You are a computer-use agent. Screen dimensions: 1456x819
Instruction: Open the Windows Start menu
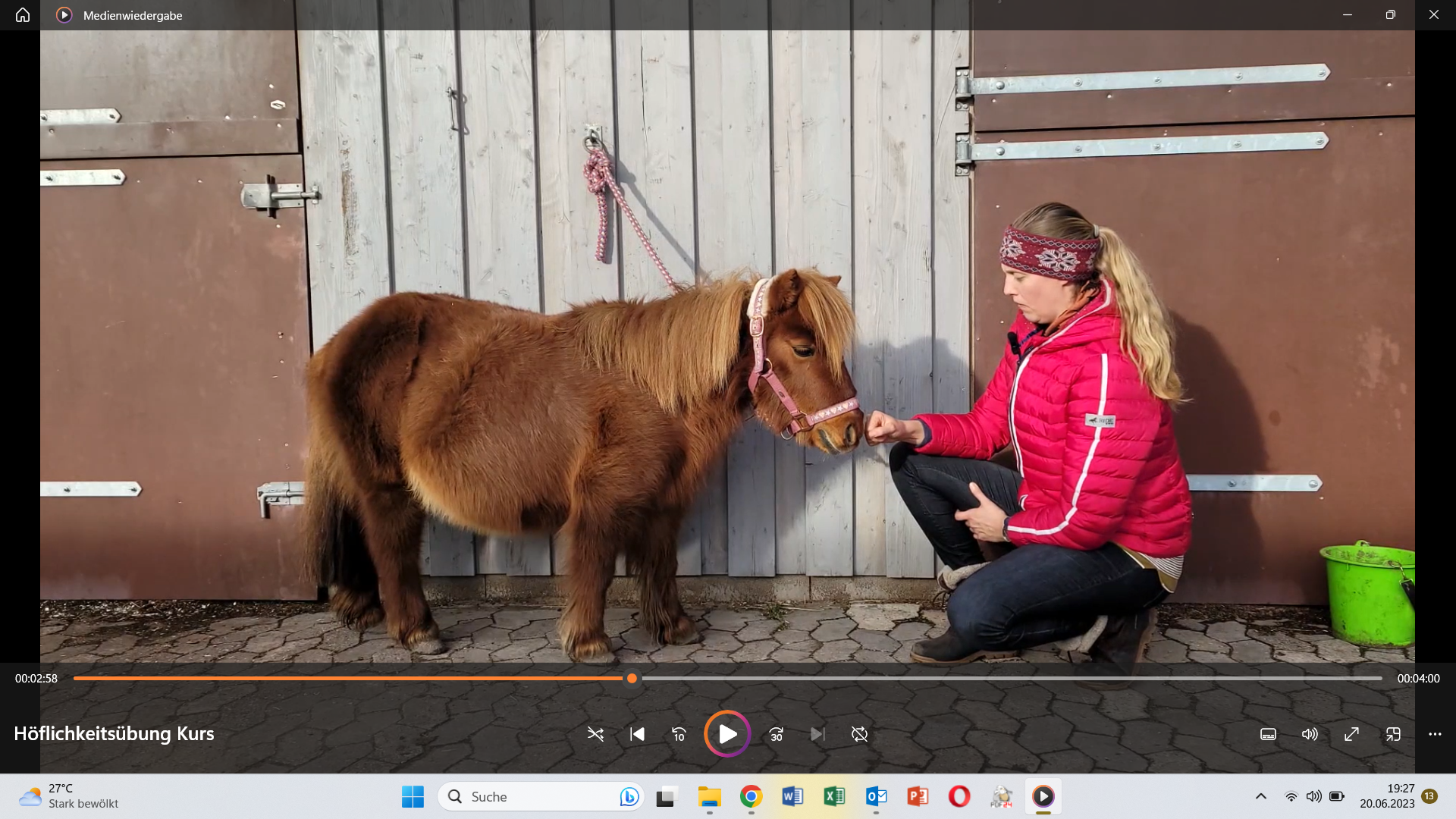pyautogui.click(x=413, y=796)
